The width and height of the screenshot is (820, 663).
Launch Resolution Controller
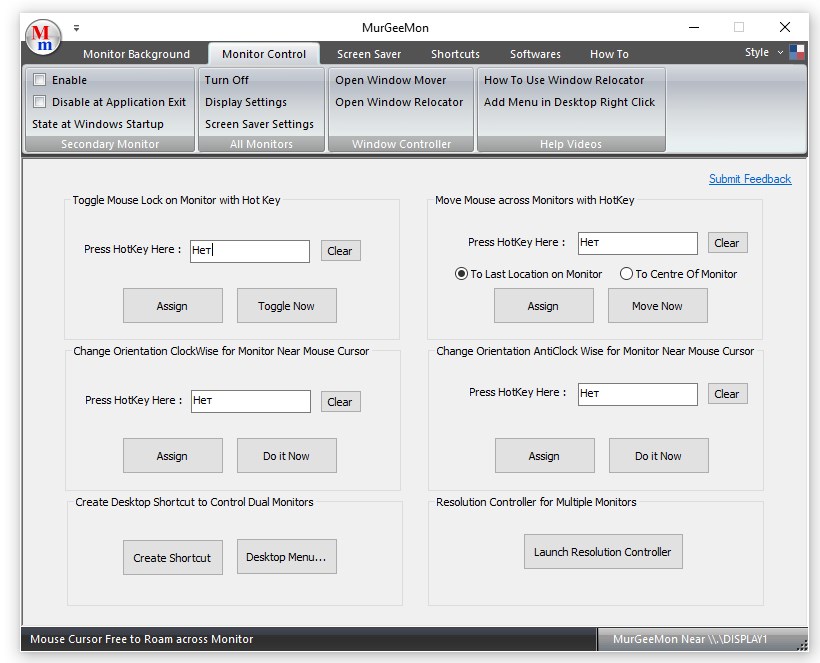click(x=603, y=552)
